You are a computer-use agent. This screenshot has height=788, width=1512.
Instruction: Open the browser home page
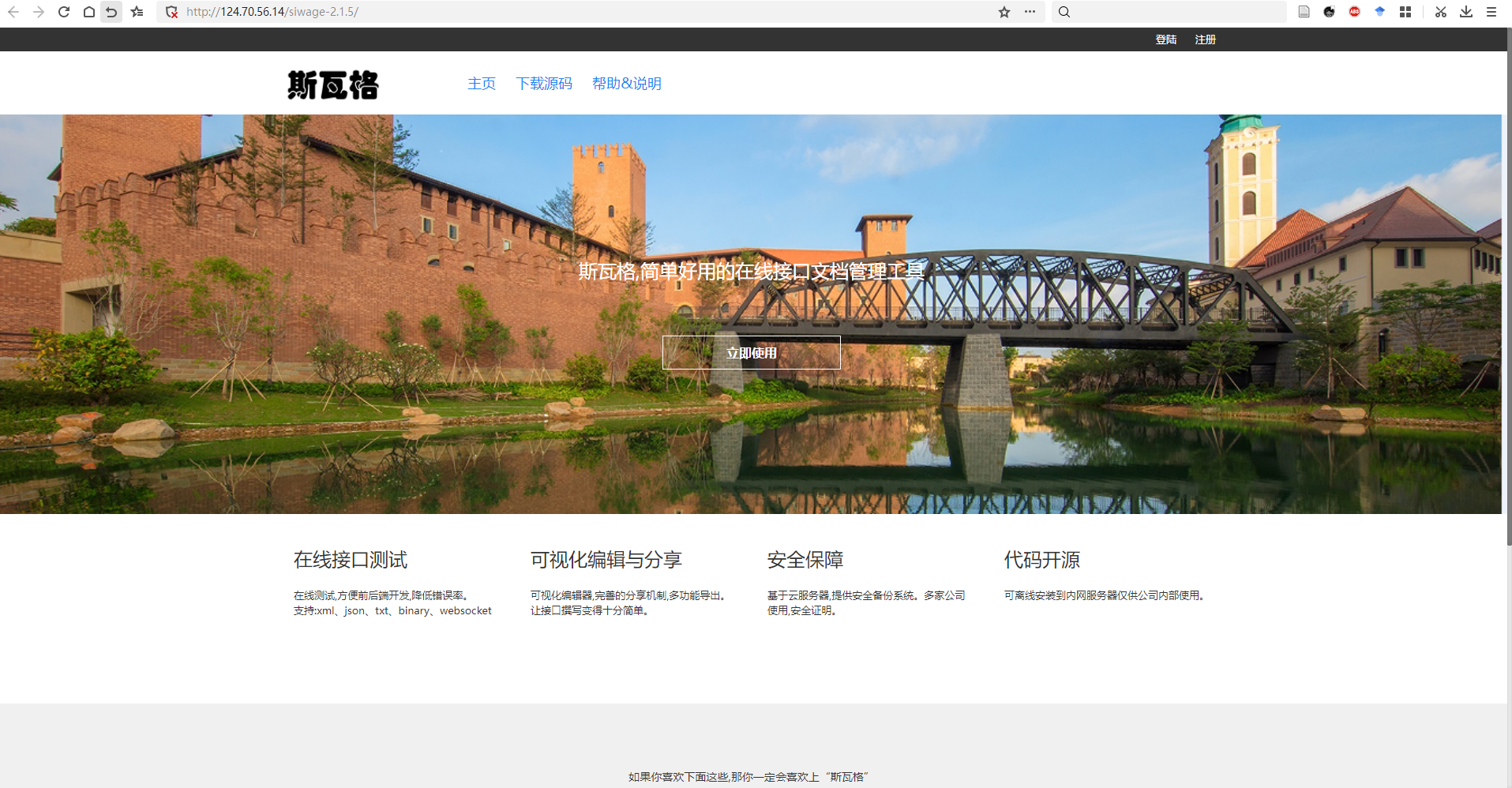coord(89,12)
